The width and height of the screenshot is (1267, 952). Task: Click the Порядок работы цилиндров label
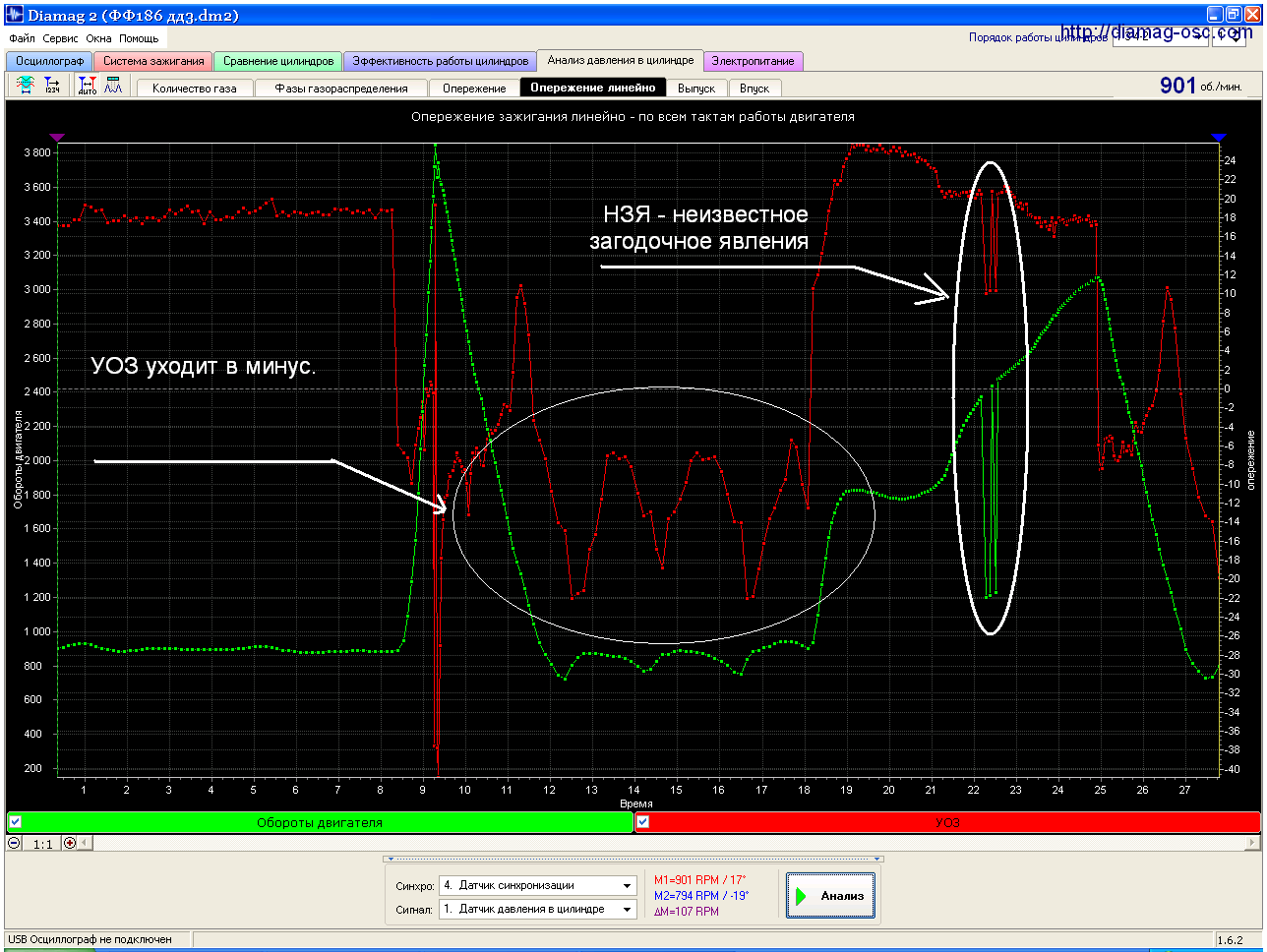coord(1038,37)
